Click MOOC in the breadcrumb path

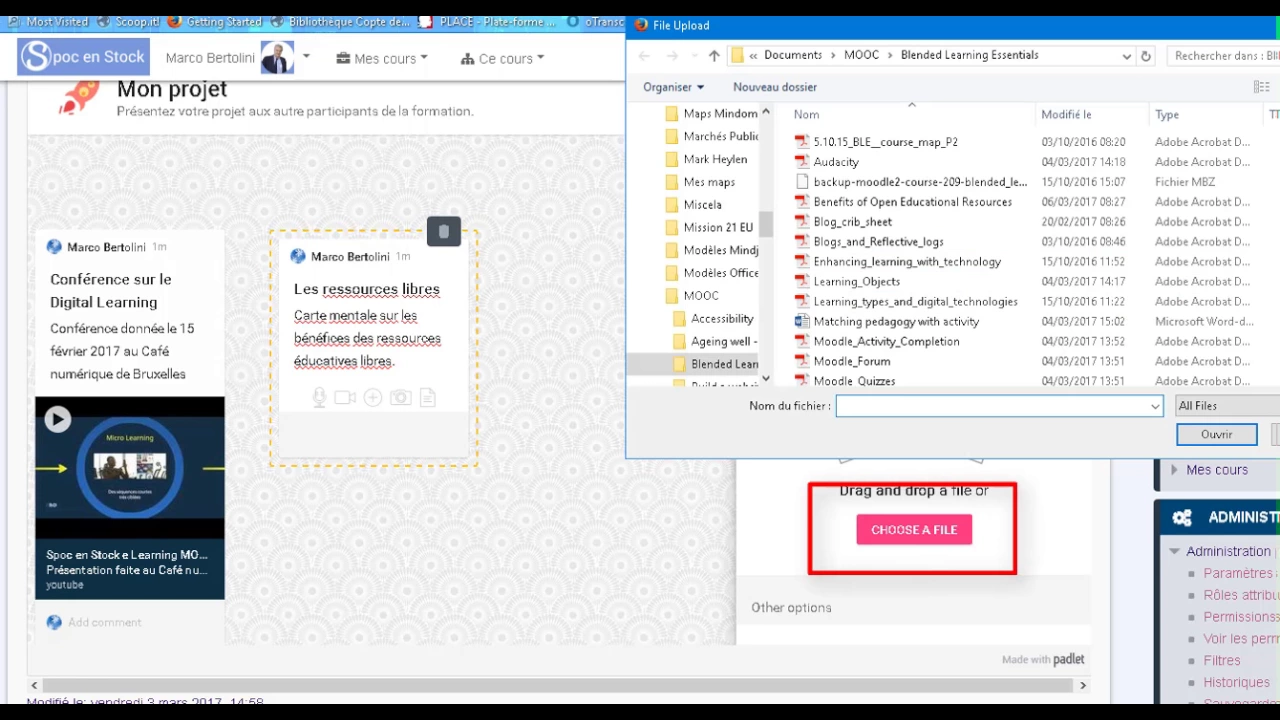click(x=861, y=56)
